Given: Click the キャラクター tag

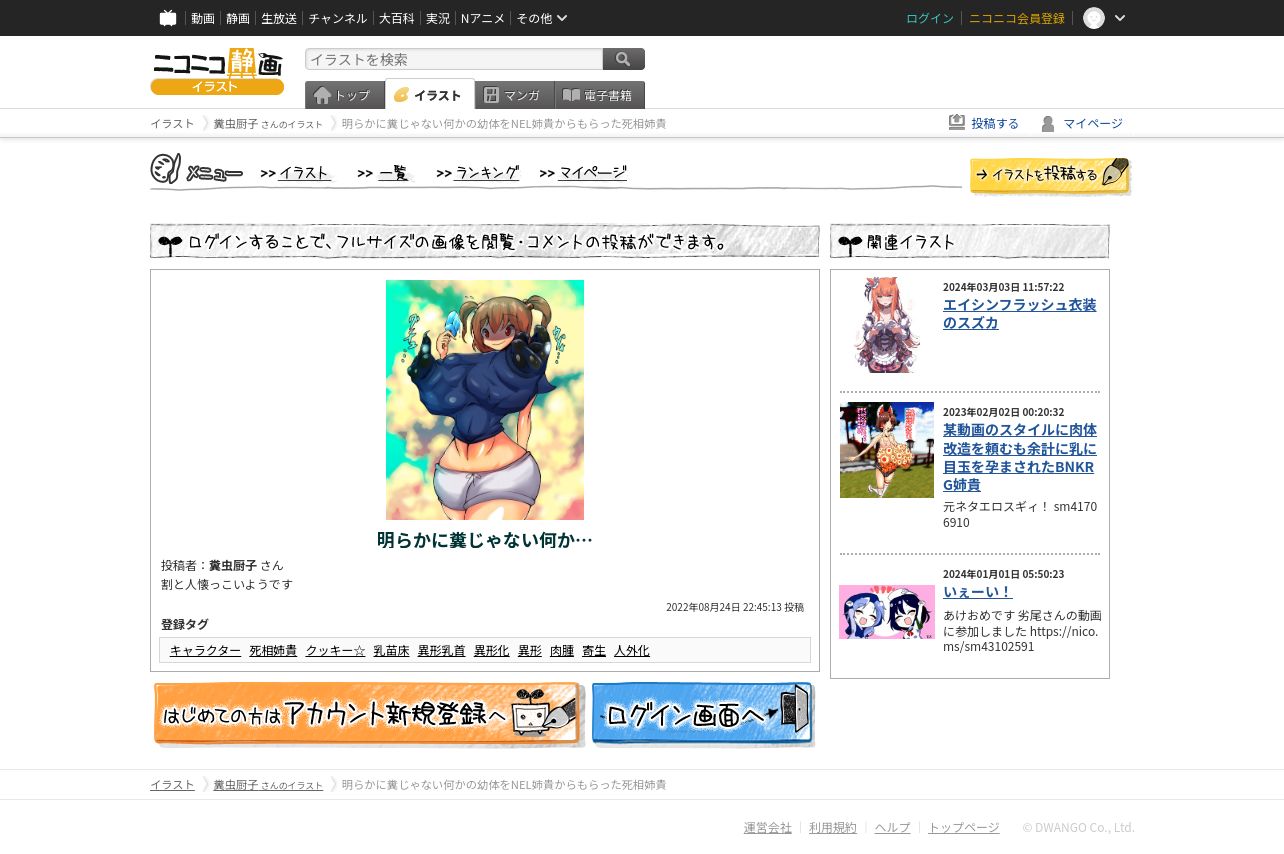Looking at the screenshot, I should pos(205,650).
